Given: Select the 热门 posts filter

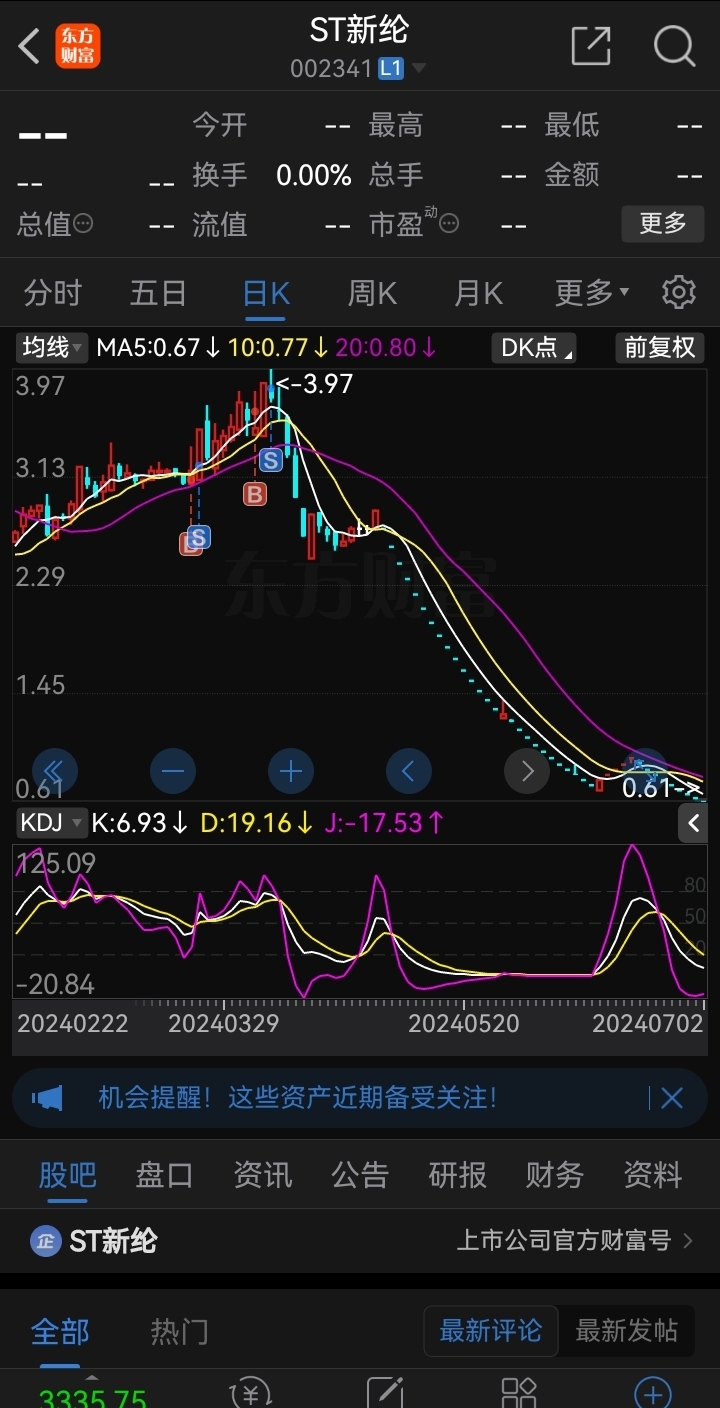Looking at the screenshot, I should [180, 1331].
